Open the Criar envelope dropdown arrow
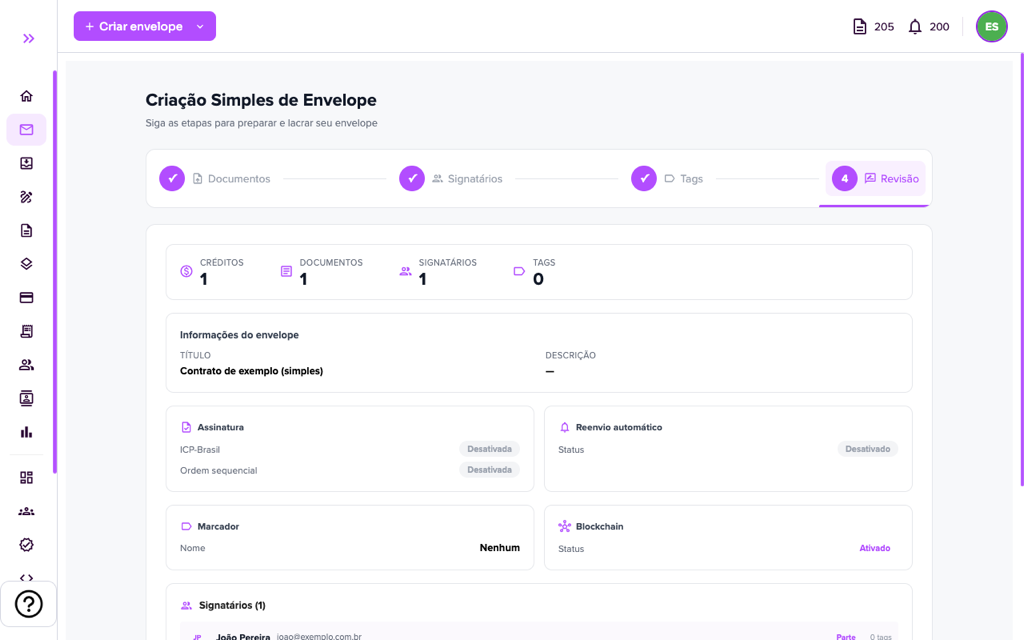This screenshot has height=640, width=1024. (x=200, y=27)
